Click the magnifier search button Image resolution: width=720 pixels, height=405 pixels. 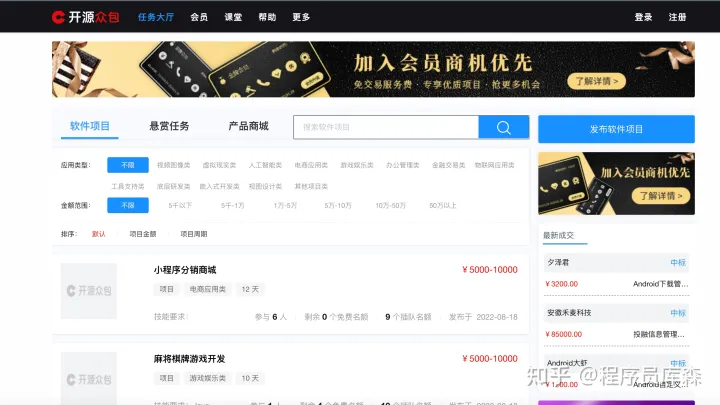click(x=504, y=127)
